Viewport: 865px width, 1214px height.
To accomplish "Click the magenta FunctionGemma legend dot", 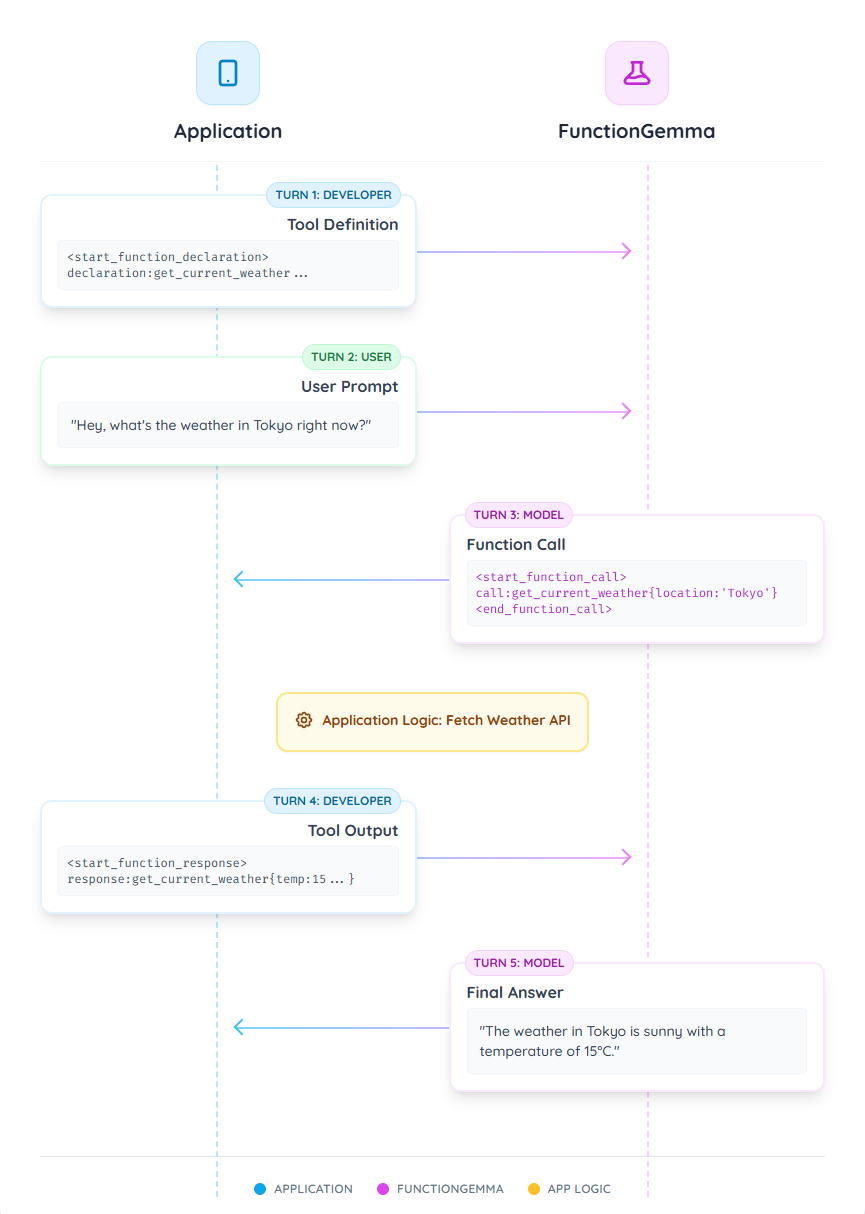I will point(382,1189).
